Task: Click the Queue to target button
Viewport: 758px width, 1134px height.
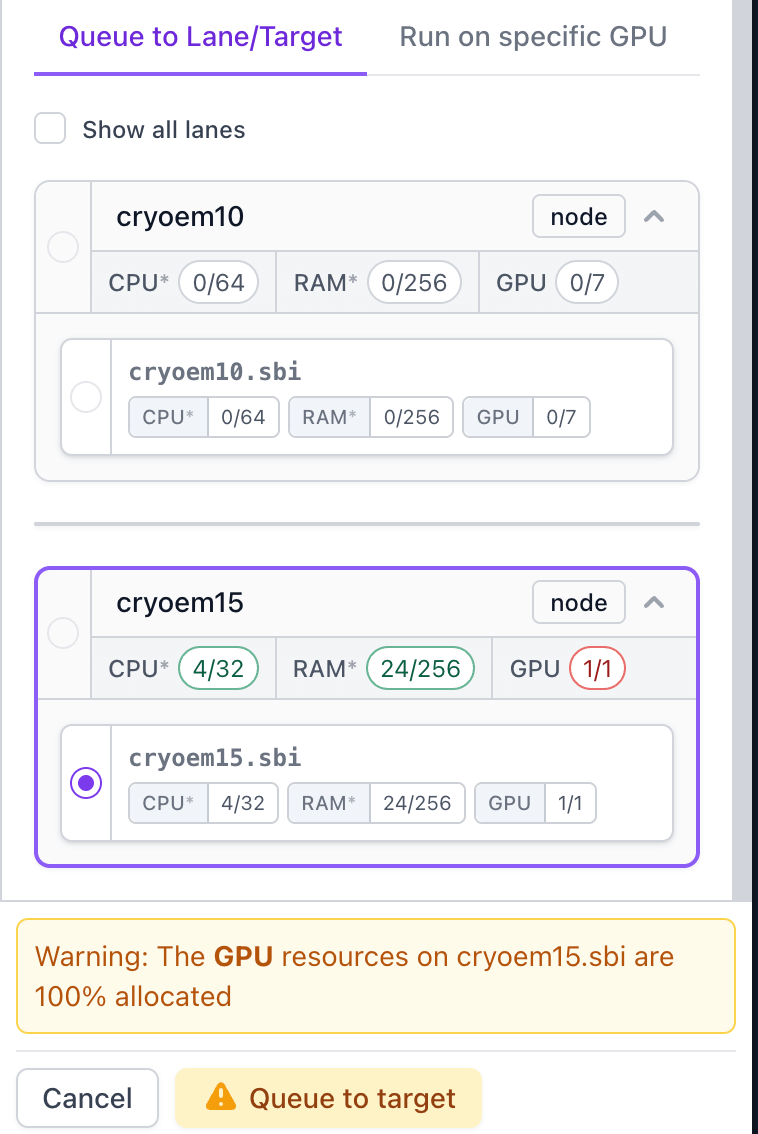Action: pyautogui.click(x=328, y=1098)
